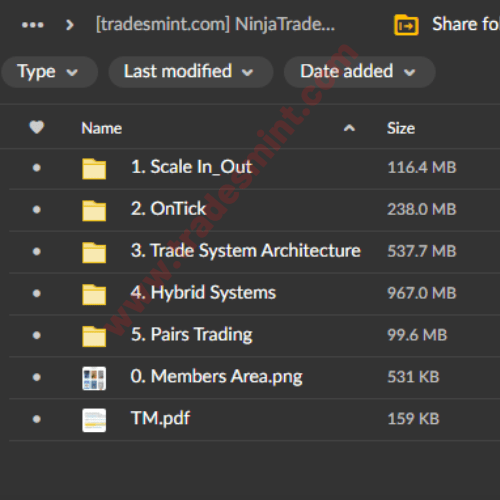Viewport: 500px width, 500px height.
Task: Click the 159 KB size value
Action: (413, 419)
